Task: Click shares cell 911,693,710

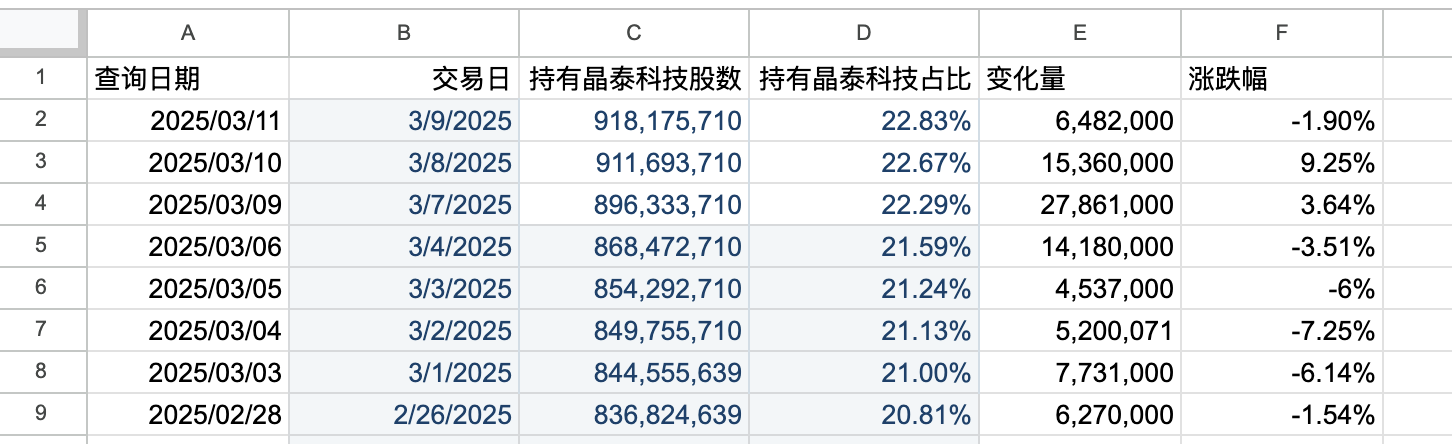Action: [x=633, y=162]
